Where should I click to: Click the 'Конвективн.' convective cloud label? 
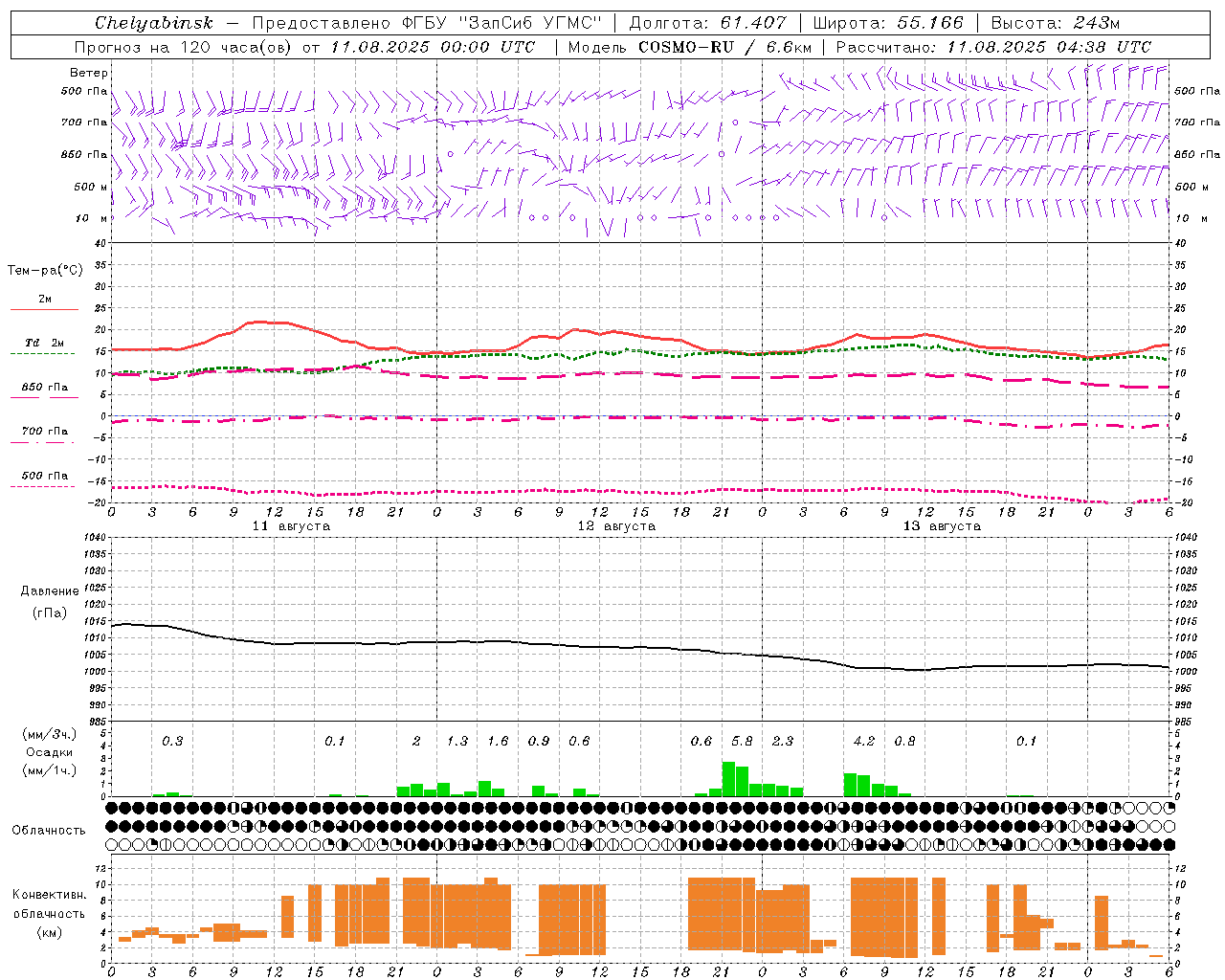[x=50, y=895]
